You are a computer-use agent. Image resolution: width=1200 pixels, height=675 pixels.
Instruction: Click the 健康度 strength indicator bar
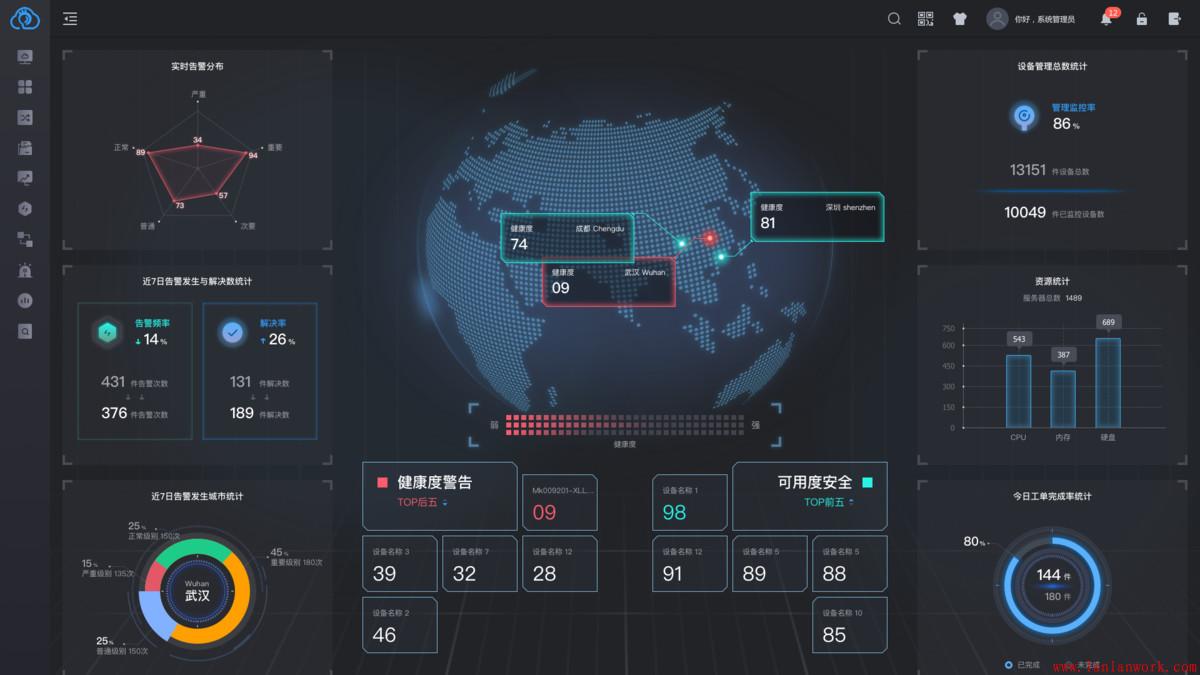[x=624, y=424]
